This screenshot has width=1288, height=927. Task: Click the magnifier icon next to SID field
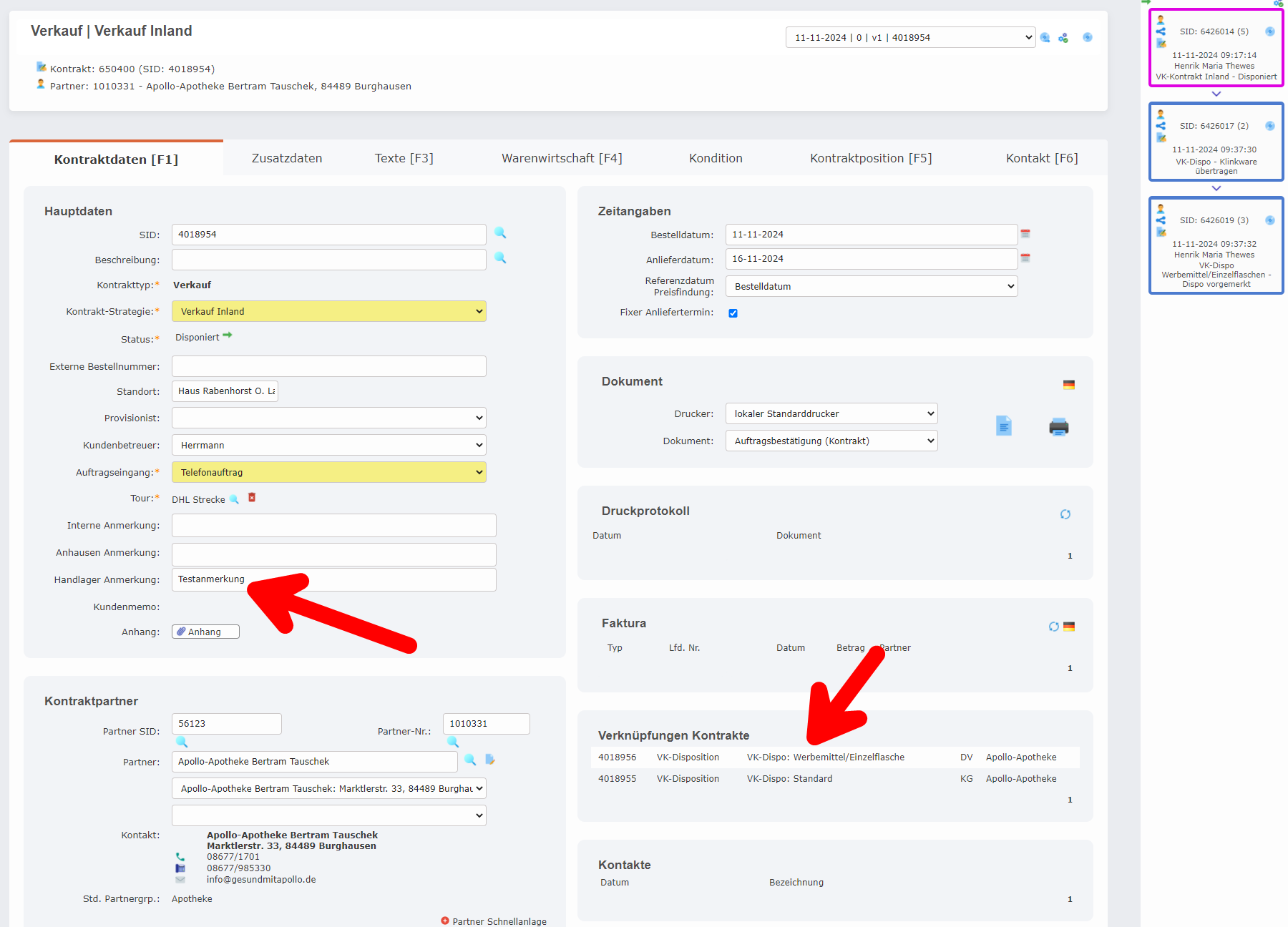point(500,233)
